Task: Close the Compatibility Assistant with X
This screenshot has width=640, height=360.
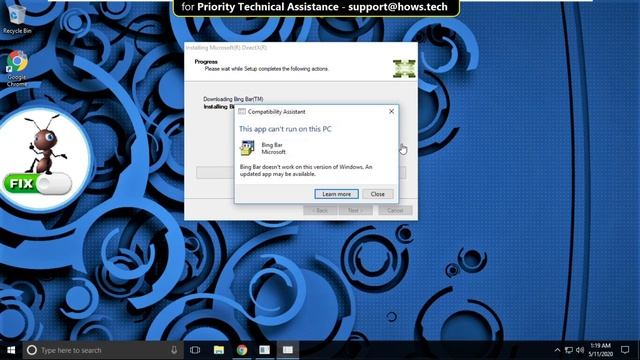Action: click(x=391, y=111)
